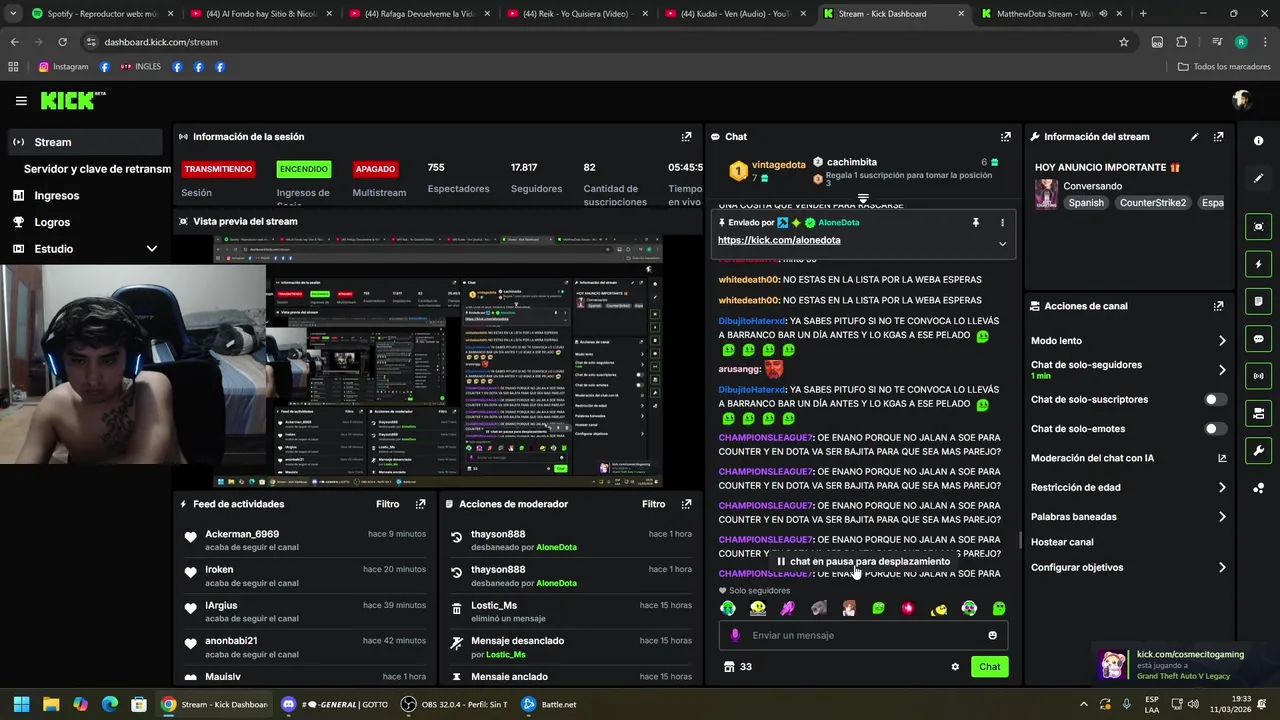Click the pencil icon in right sidebar

(x=1258, y=178)
